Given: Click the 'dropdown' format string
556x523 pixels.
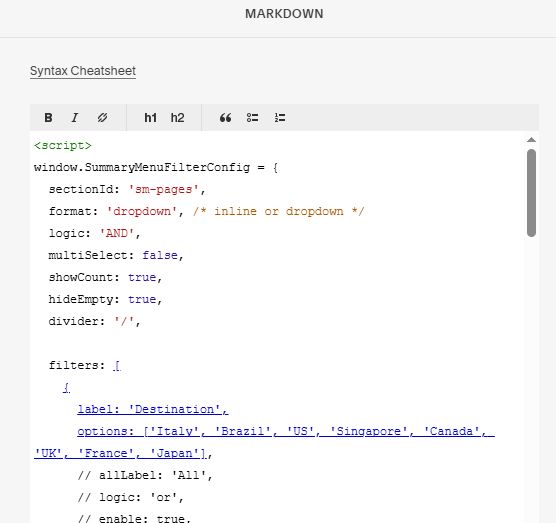Looking at the screenshot, I should pos(142,211).
